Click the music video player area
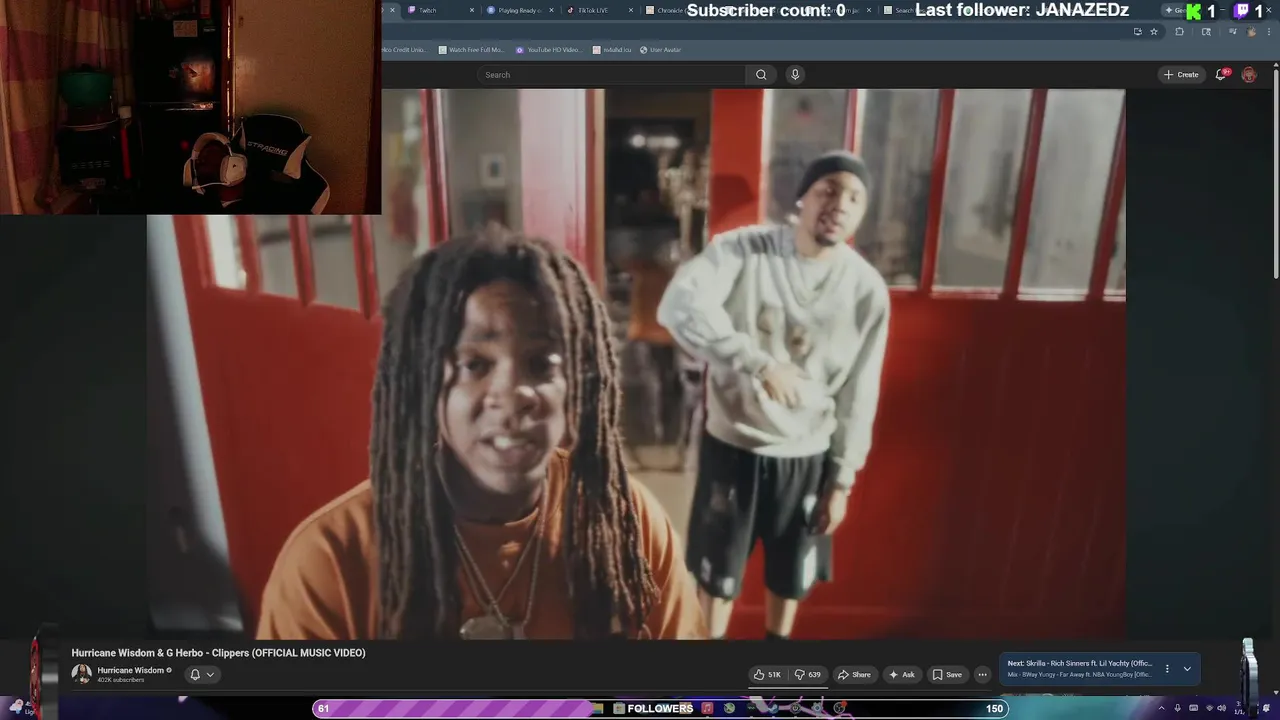Viewport: 1280px width, 720px height. 636,364
